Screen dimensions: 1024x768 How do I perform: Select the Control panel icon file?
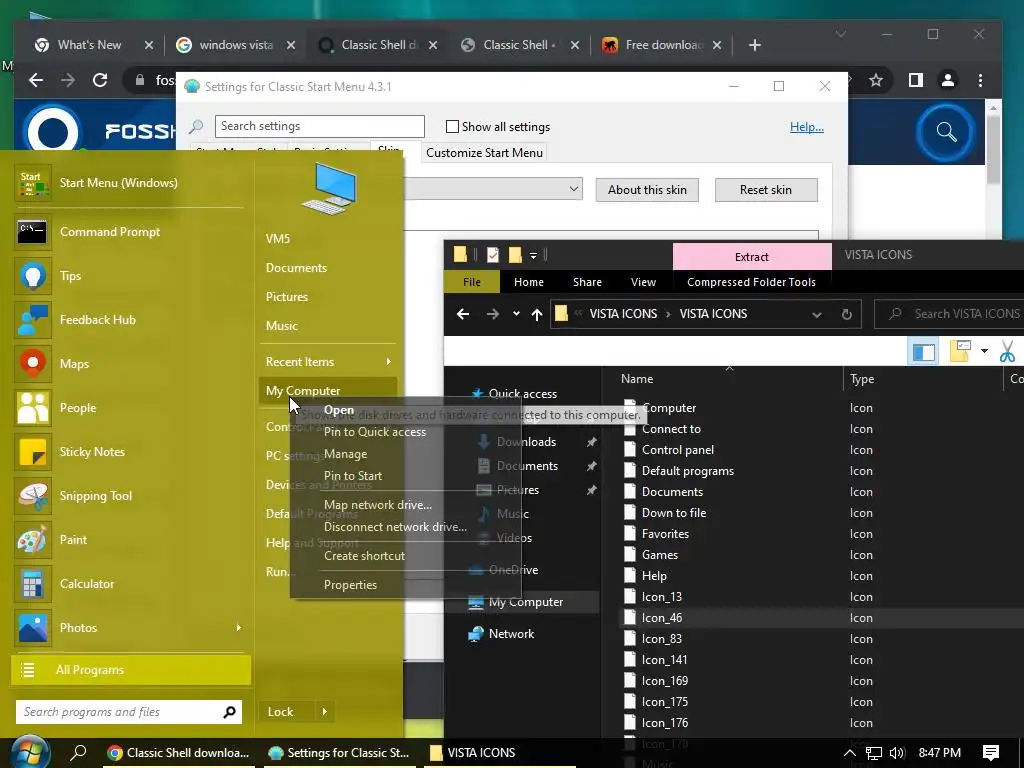(677, 450)
